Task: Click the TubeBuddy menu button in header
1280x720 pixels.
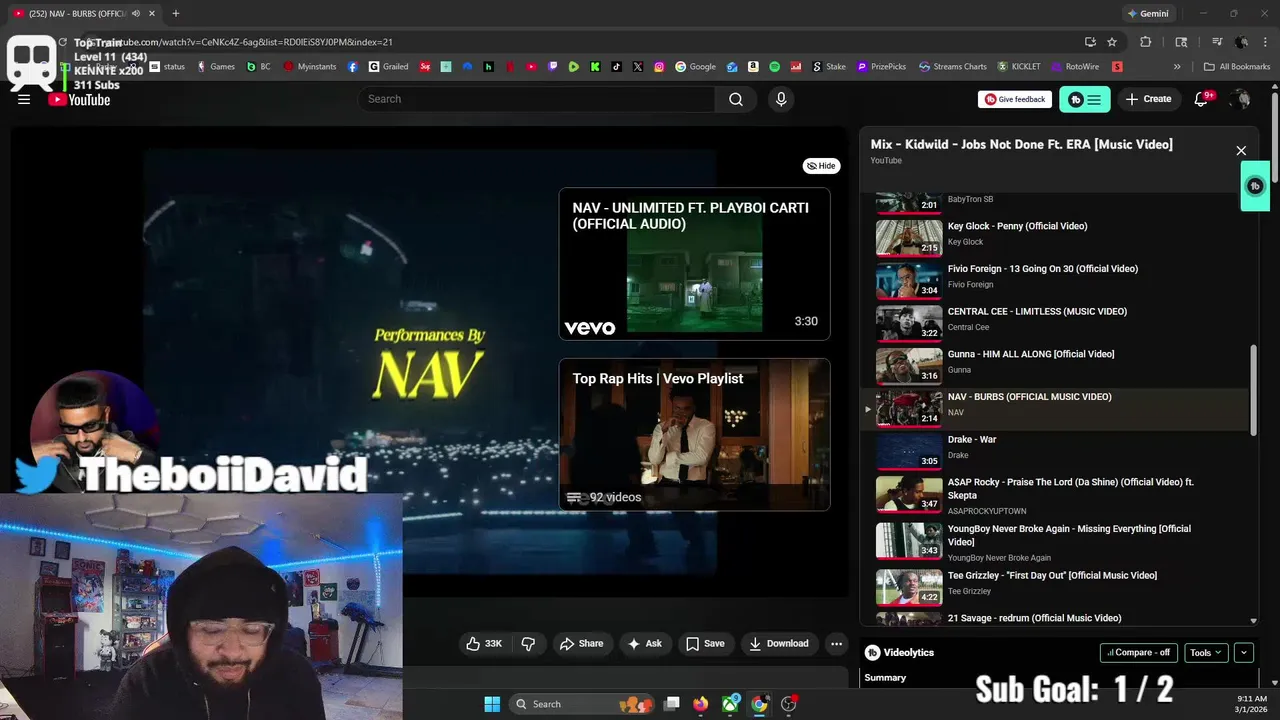Action: pos(1085,99)
